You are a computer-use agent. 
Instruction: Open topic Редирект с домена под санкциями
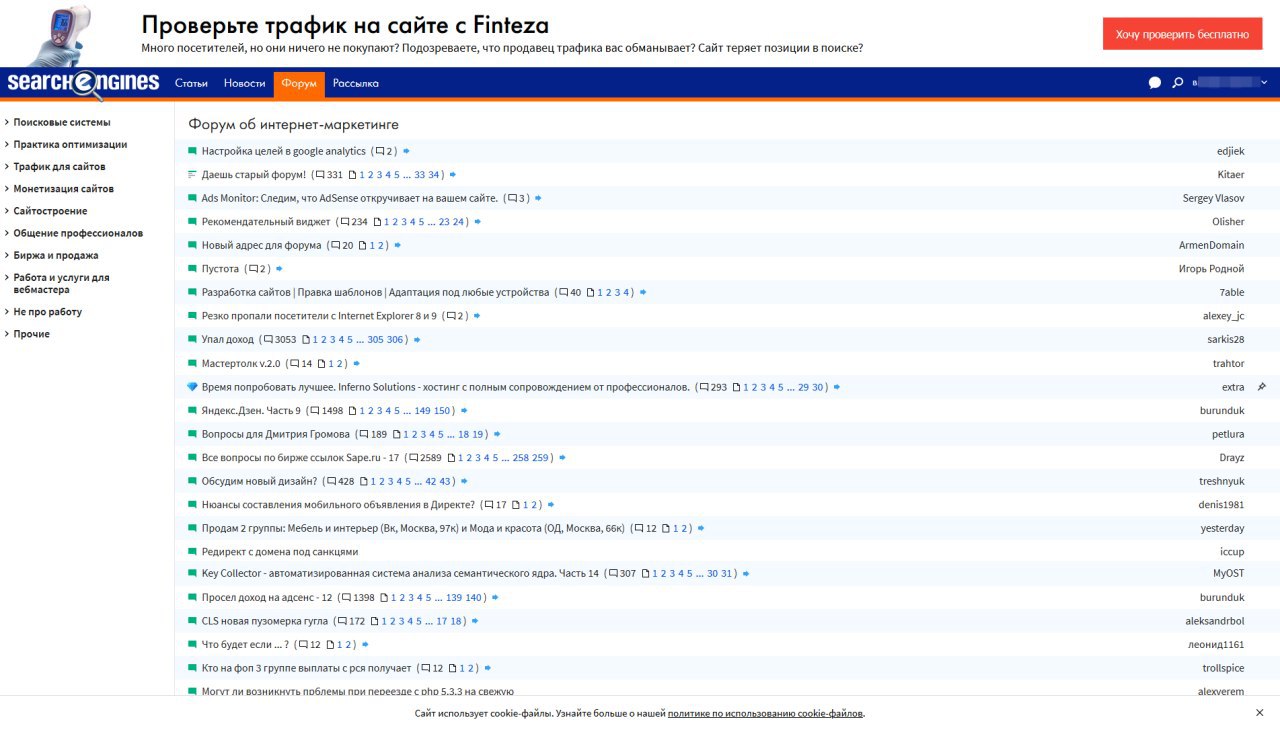(280, 551)
